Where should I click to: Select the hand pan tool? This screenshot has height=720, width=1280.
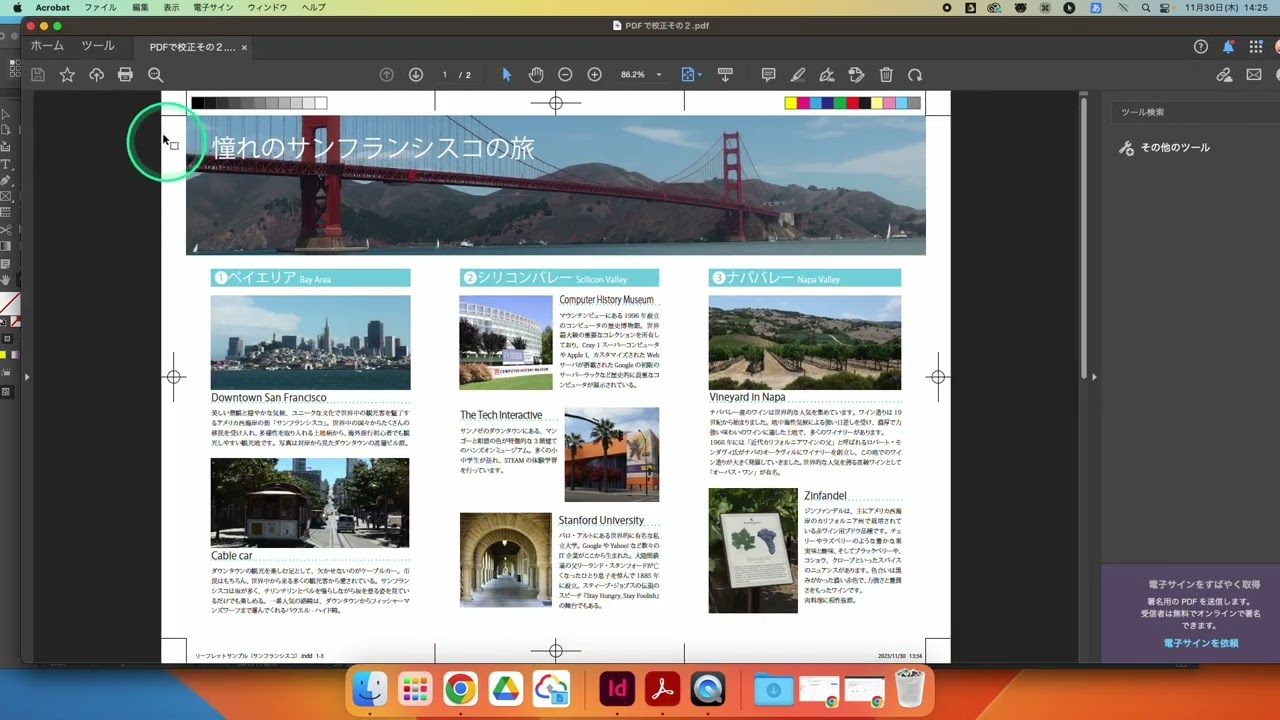tap(536, 75)
